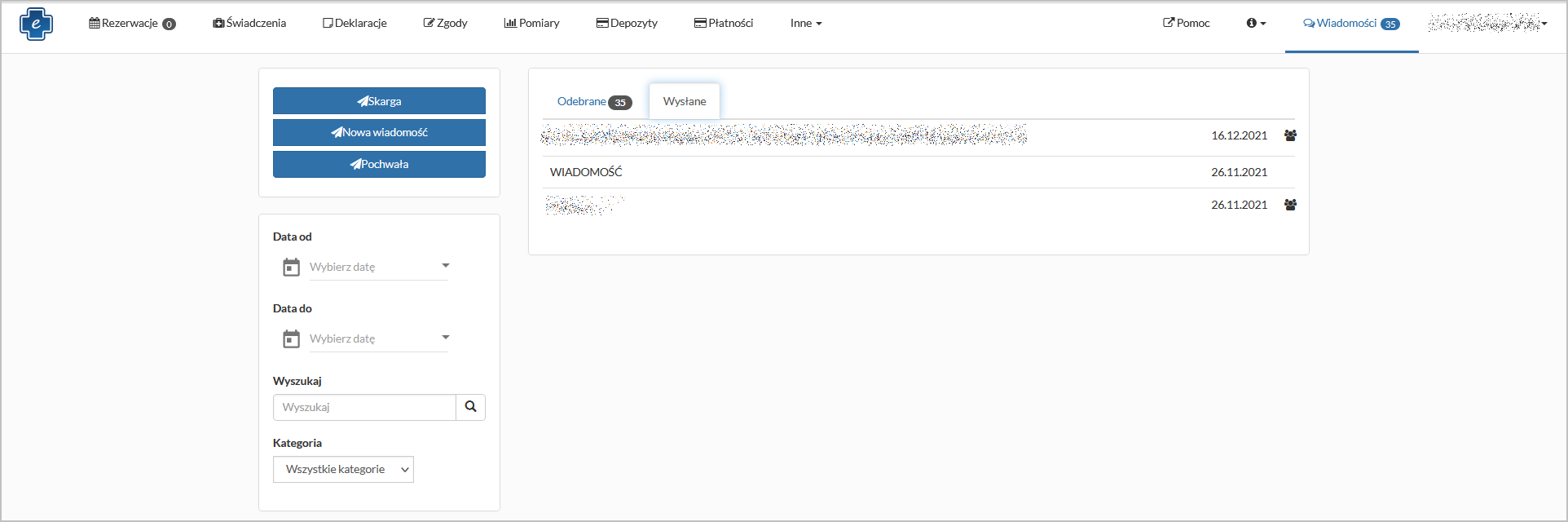The height and width of the screenshot is (522, 1568).
Task: Expand the Inne menu
Action: [805, 23]
